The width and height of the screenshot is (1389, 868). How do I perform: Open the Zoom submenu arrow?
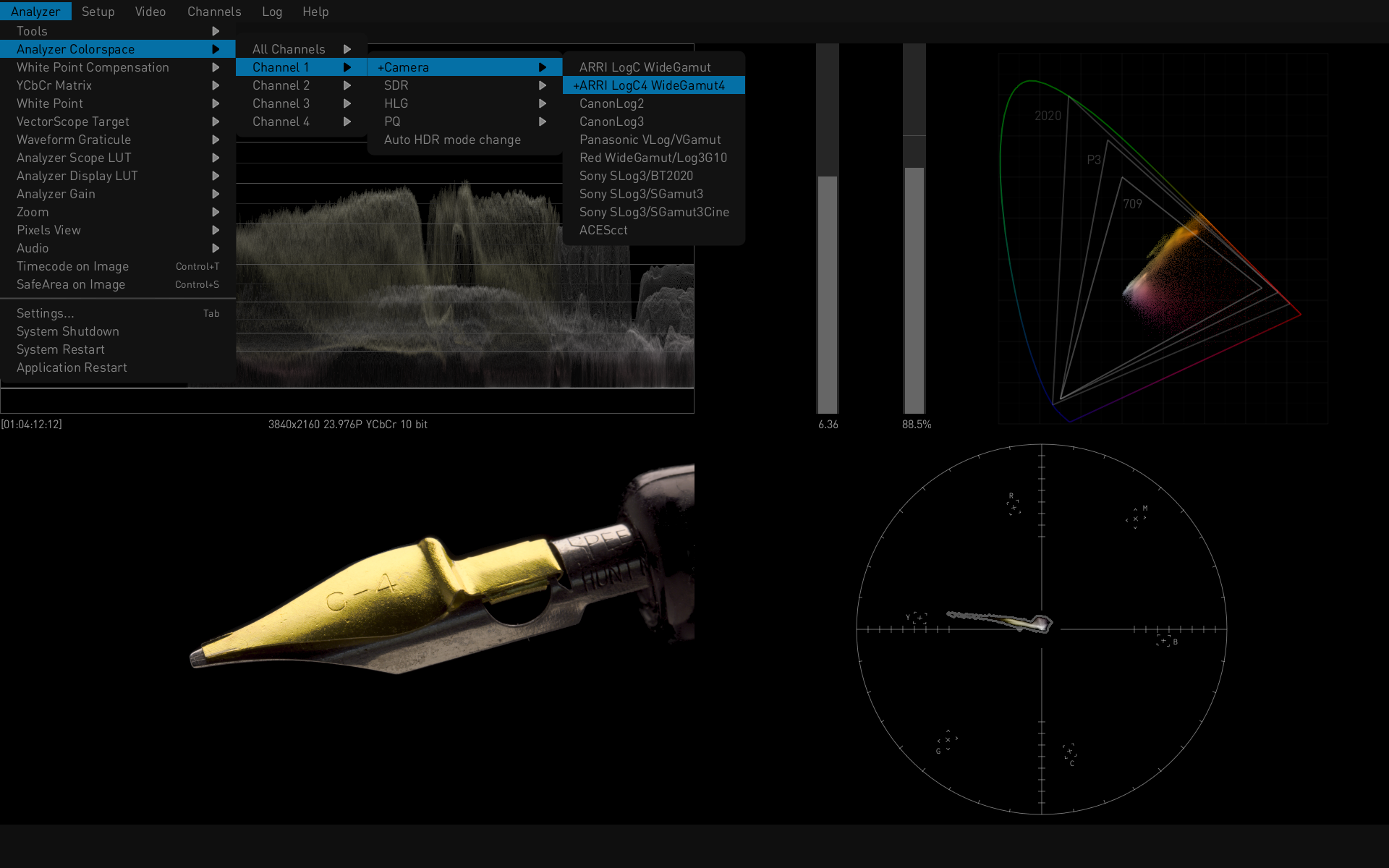(216, 212)
